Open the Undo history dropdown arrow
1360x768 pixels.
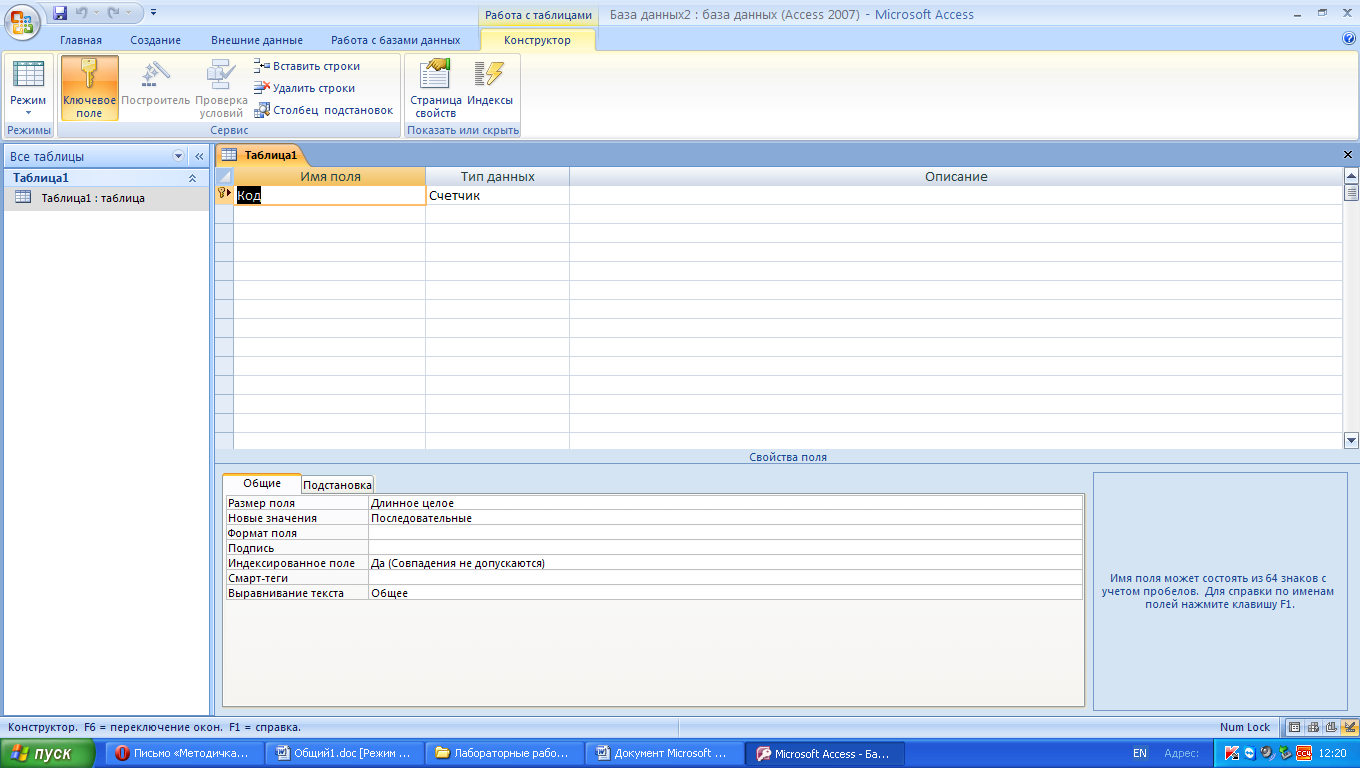(96, 13)
